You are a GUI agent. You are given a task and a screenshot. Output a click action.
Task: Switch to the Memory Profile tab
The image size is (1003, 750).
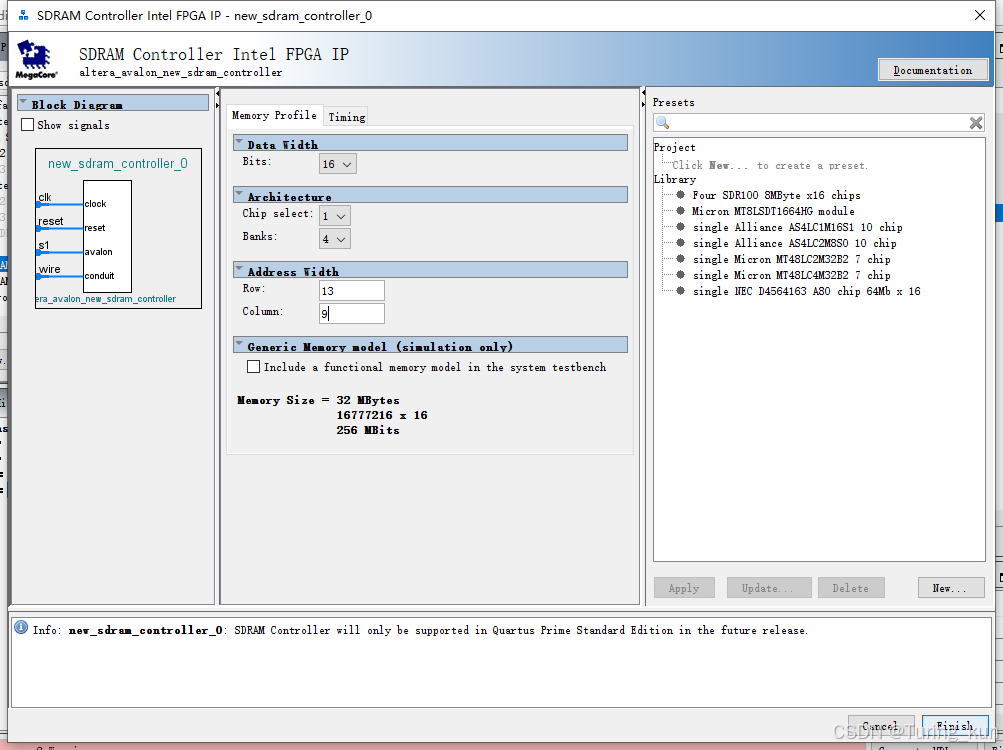point(274,115)
